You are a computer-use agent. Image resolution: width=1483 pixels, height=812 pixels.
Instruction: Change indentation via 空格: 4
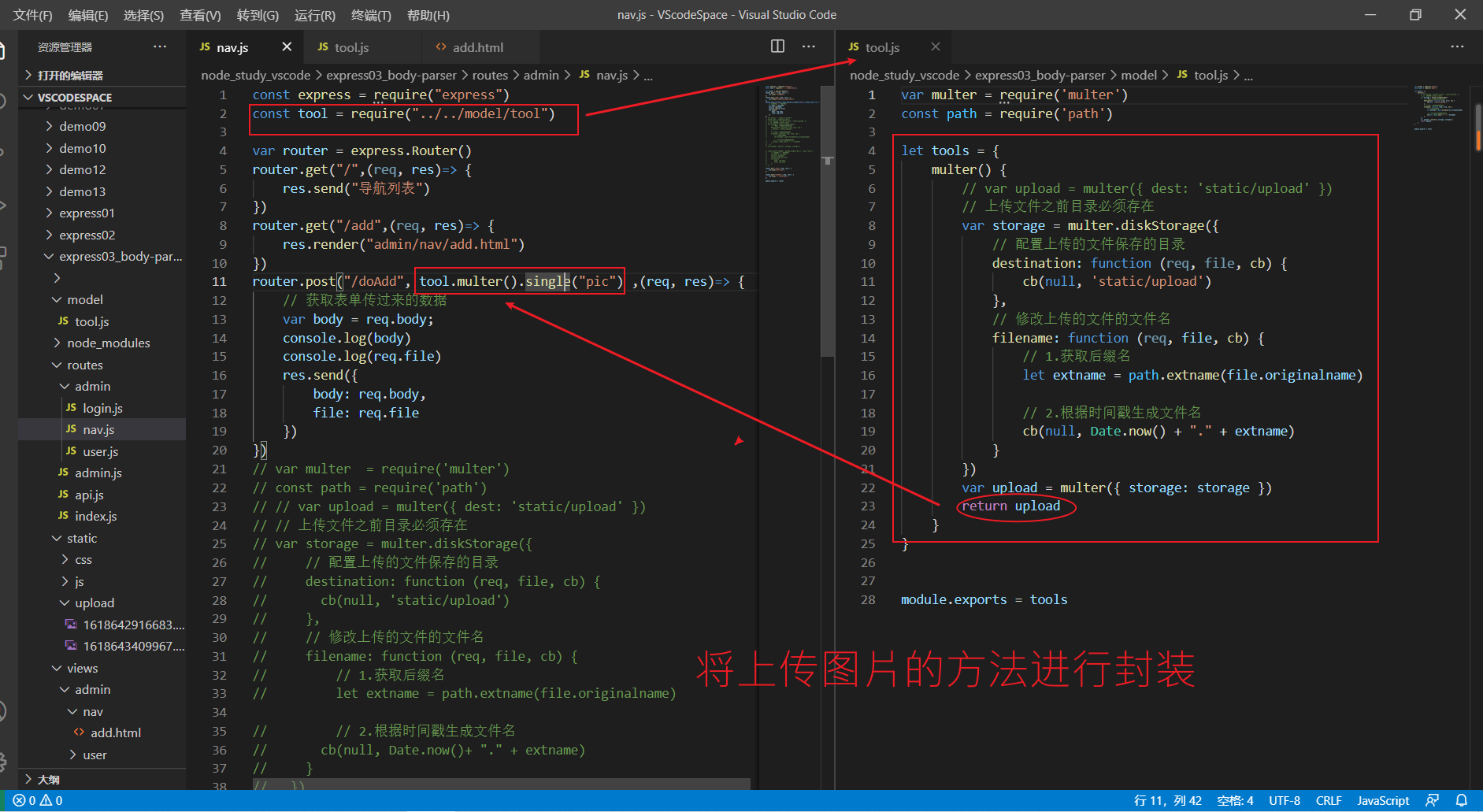1235,800
